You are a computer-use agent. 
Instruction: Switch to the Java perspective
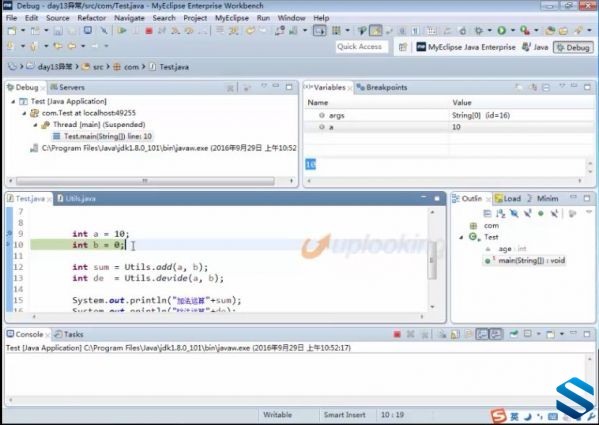coord(535,47)
